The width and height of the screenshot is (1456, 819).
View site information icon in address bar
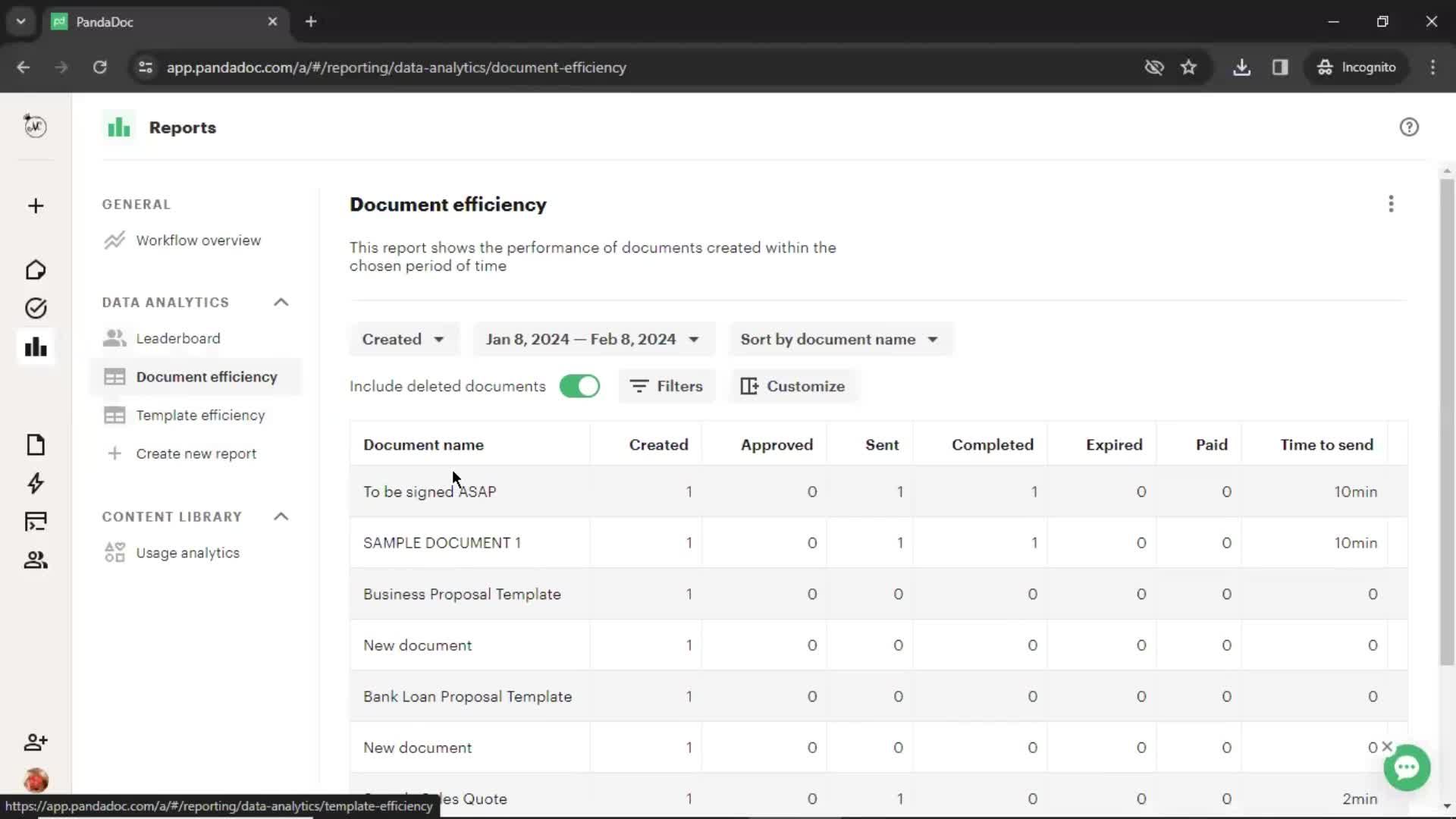[x=145, y=67]
